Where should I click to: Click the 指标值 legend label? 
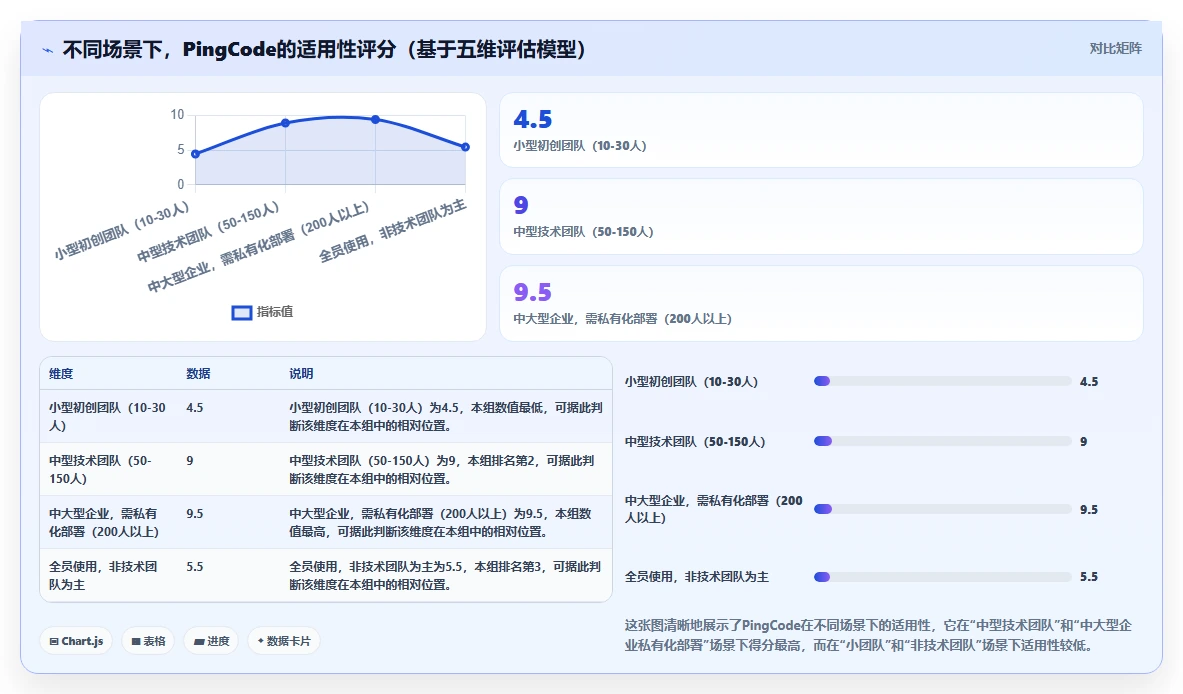click(x=275, y=312)
